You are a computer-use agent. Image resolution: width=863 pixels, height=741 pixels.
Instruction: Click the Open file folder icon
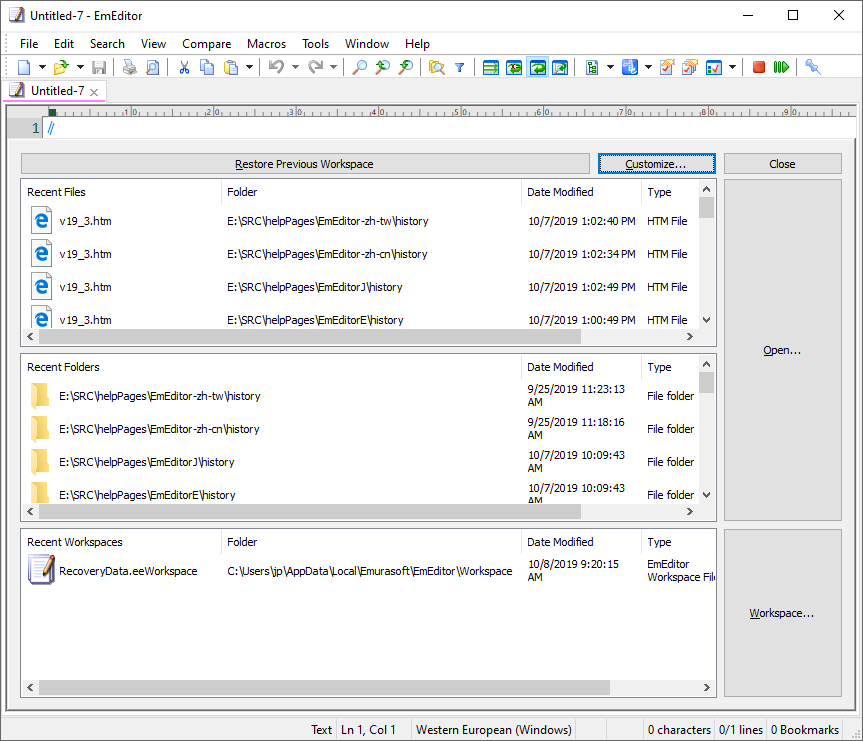61,67
